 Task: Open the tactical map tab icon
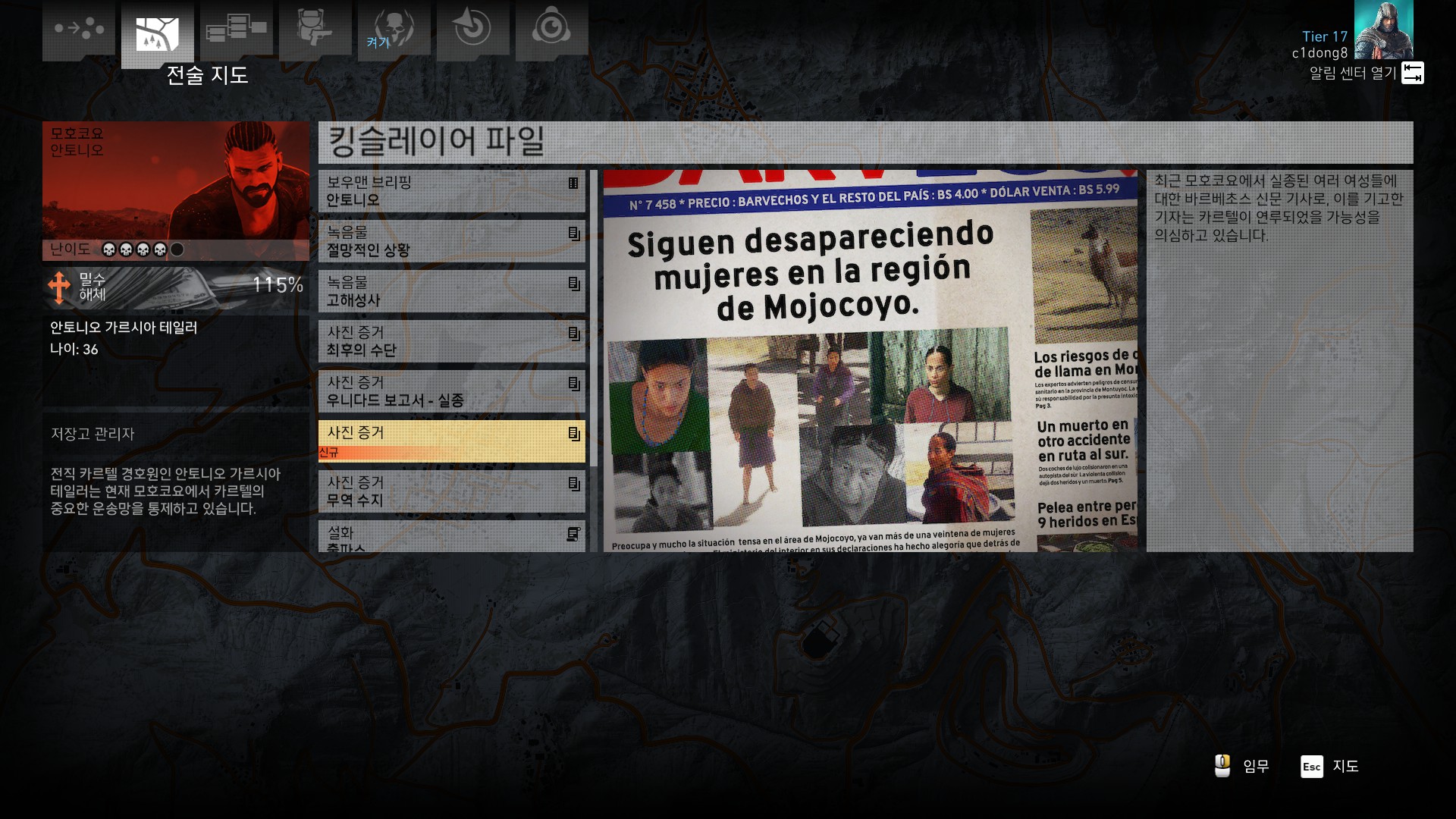(157, 34)
